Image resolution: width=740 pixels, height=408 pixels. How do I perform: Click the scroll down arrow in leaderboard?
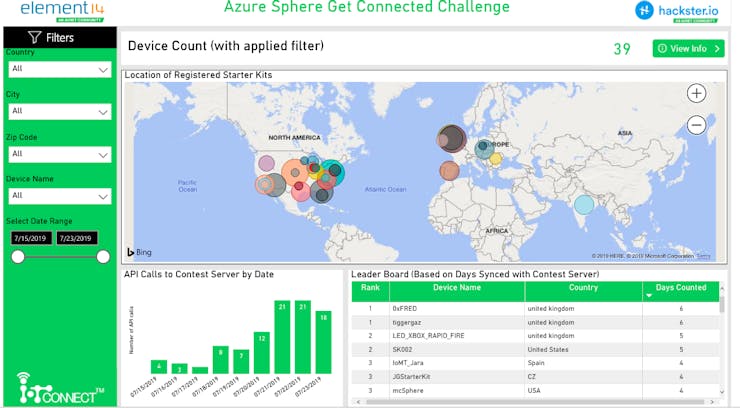coord(722,391)
